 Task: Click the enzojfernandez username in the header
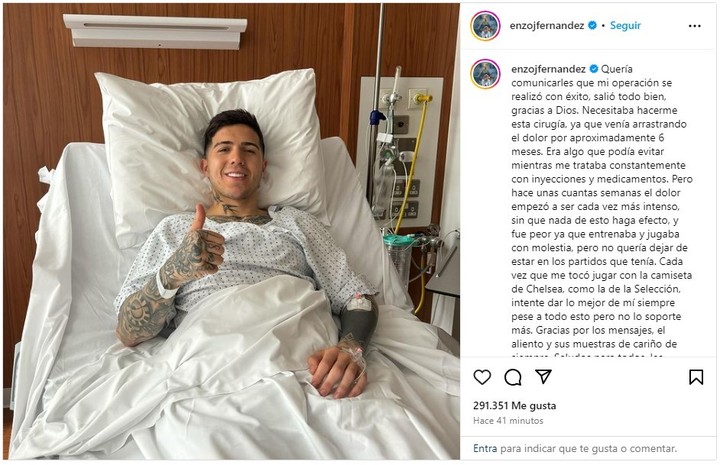point(546,26)
